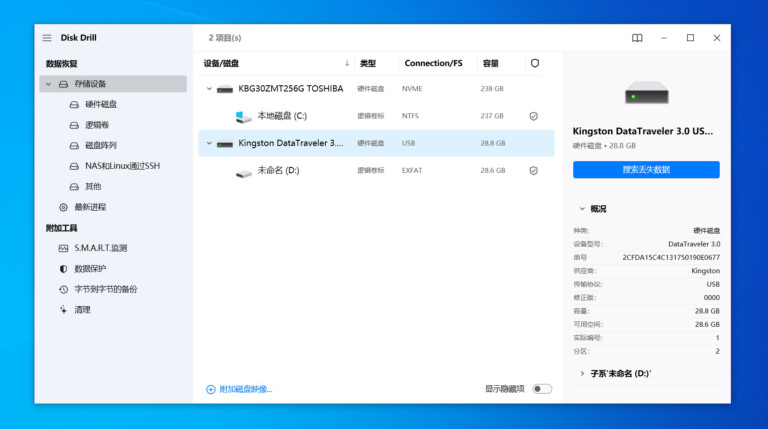
Task: Open NAS和Linux通过SSH in sidebar
Action: pos(122,166)
